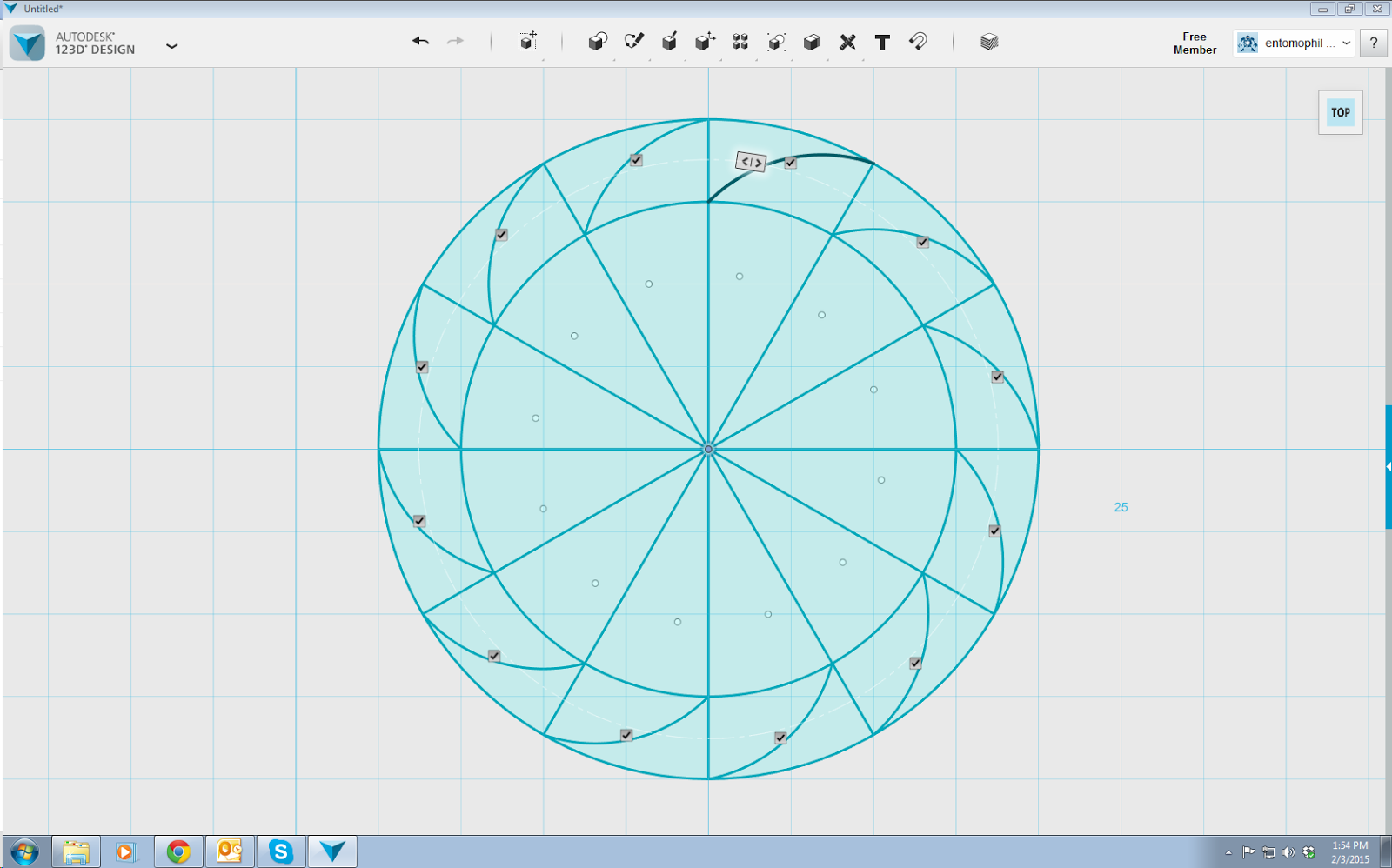Open the Construct tools menu
The width and height of the screenshot is (1392, 868).
coord(669,42)
